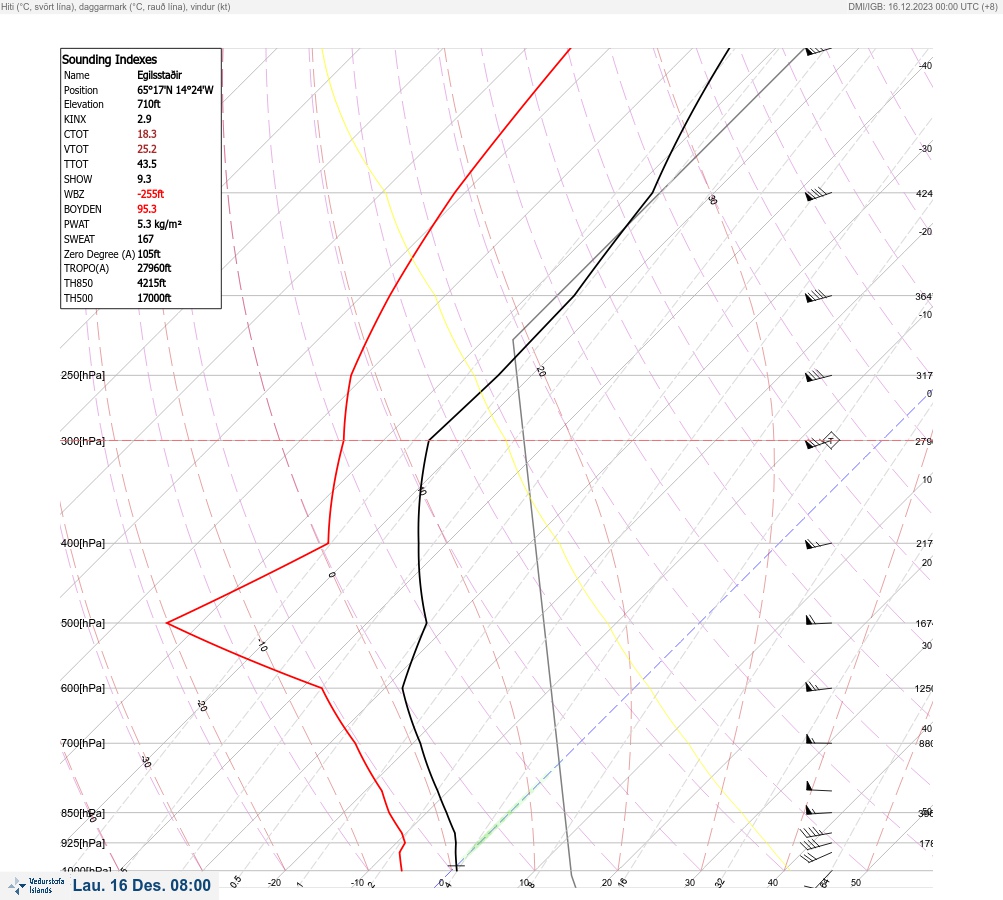This screenshot has width=1003, height=900.
Task: Click the KINX value '2.9'
Action: click(x=144, y=119)
